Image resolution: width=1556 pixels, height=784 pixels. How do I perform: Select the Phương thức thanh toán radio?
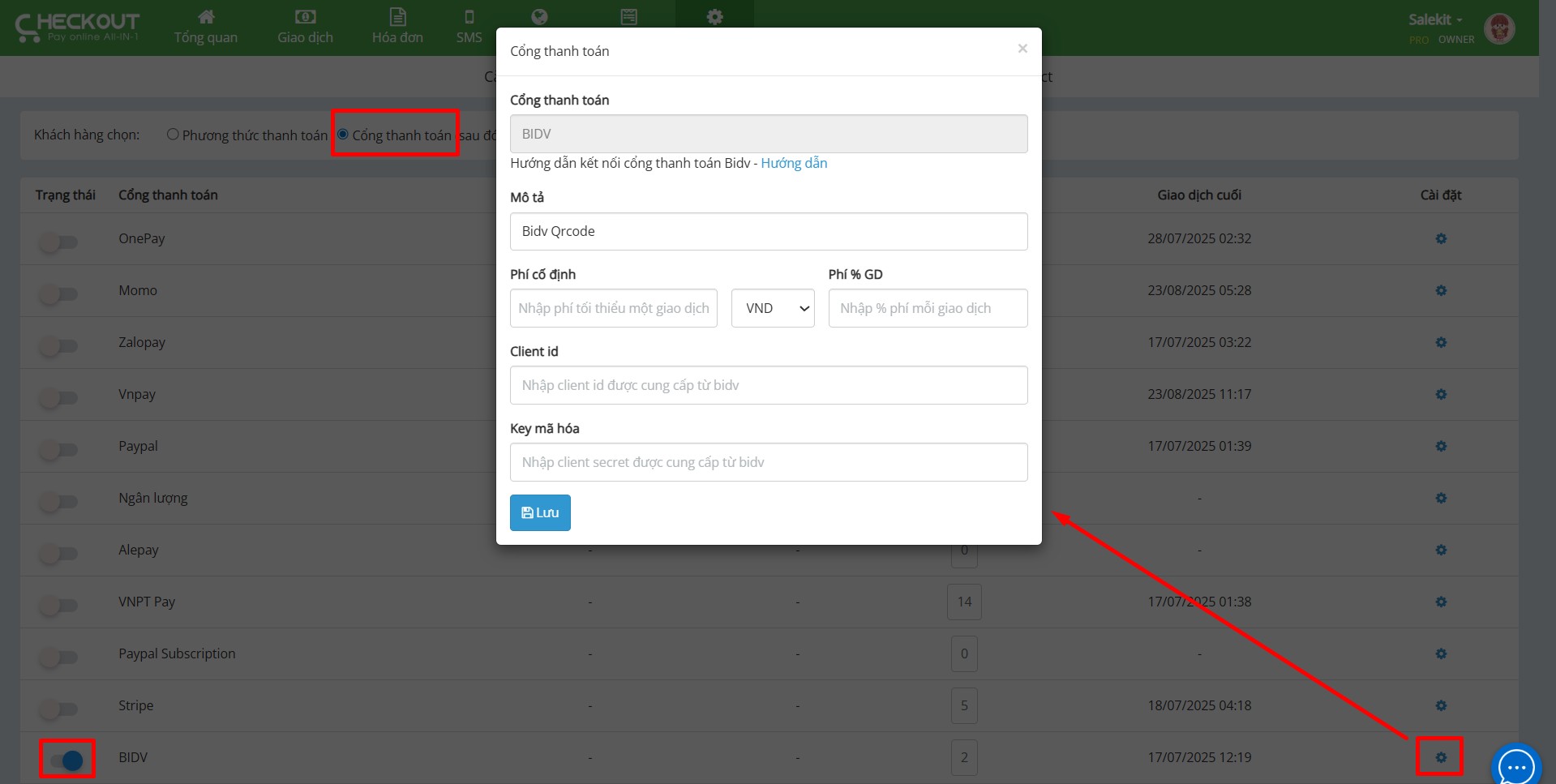point(173,135)
